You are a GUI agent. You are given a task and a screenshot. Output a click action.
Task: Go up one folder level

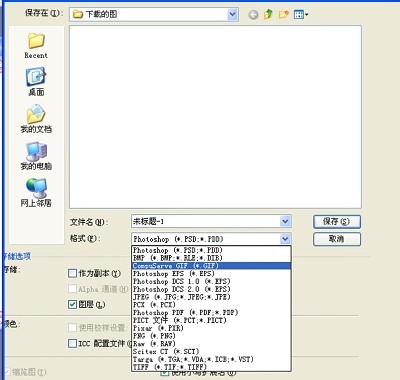click(x=268, y=14)
